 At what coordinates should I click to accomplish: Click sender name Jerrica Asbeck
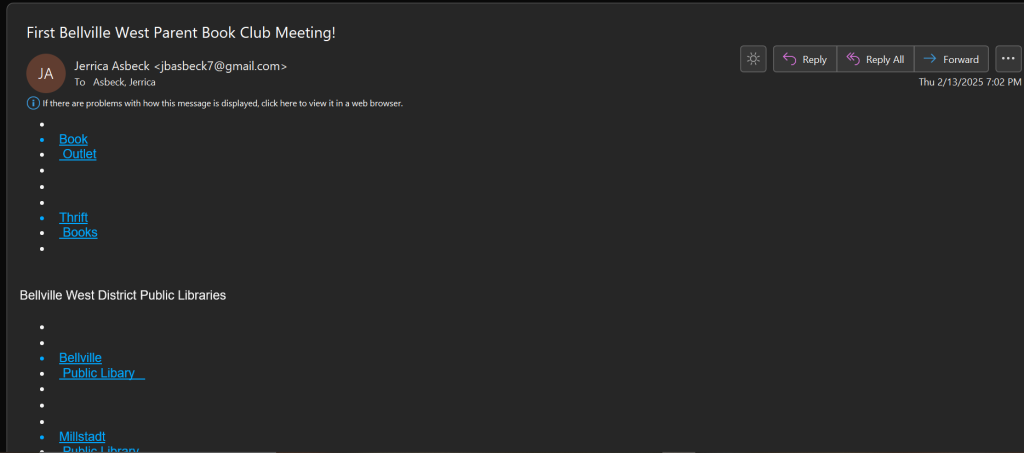[x=113, y=66]
